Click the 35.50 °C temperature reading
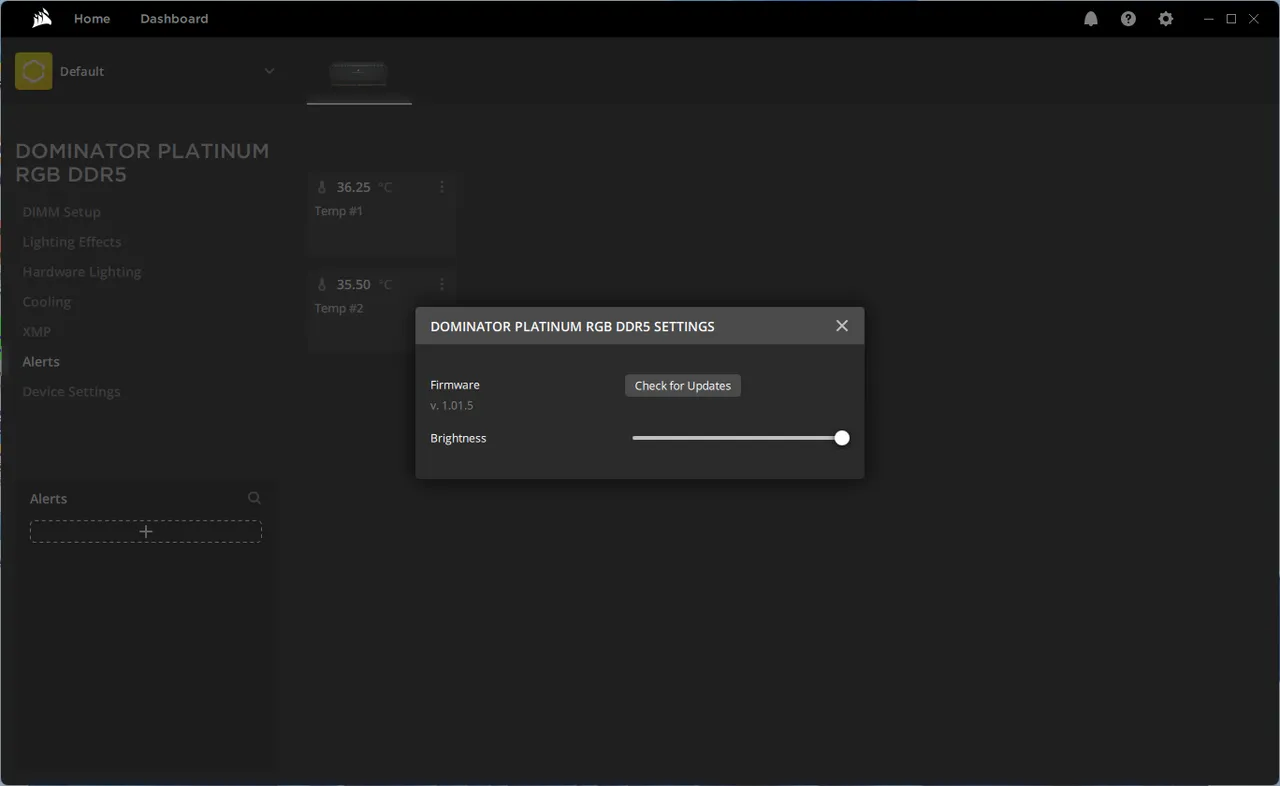 364,285
